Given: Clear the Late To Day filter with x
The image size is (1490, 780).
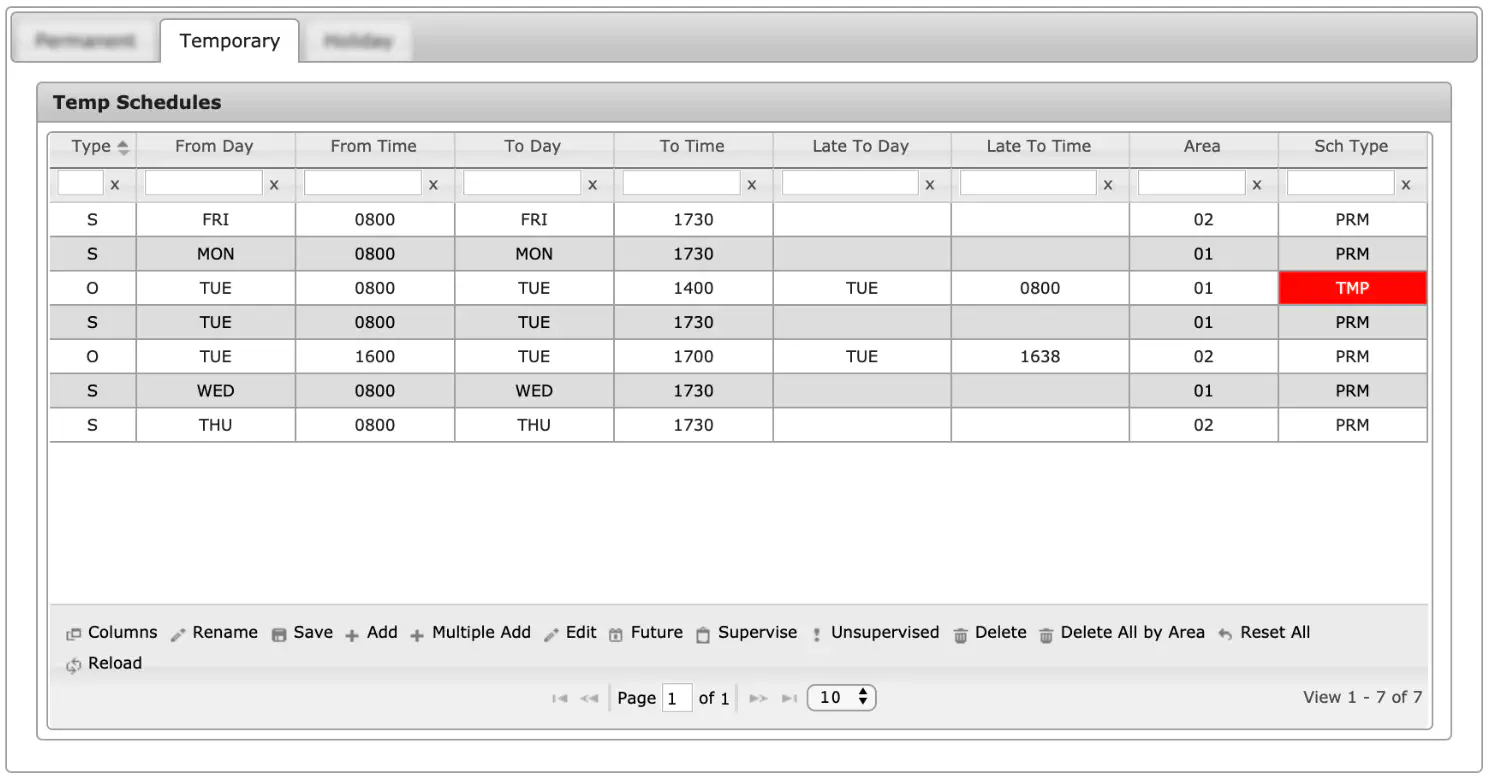Looking at the screenshot, I should tap(929, 185).
